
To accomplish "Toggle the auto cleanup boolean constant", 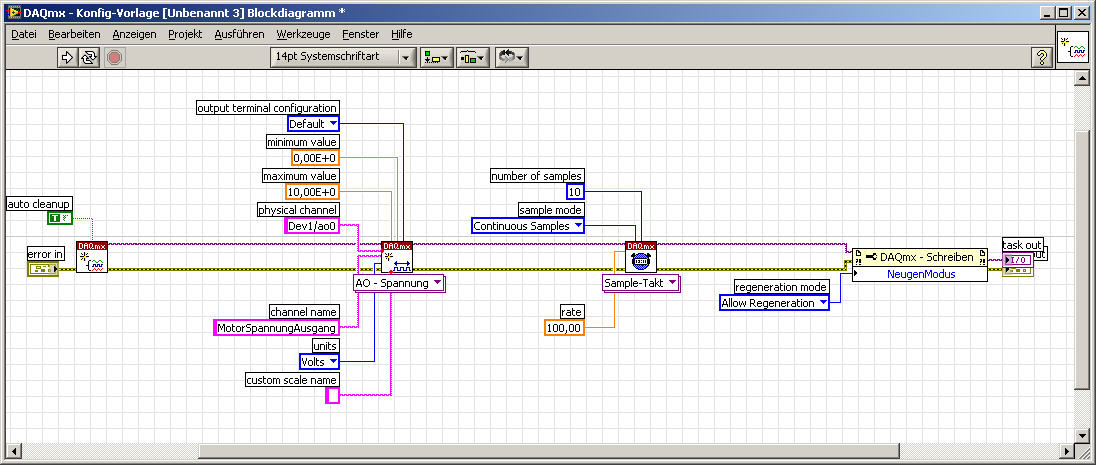I will [x=60, y=218].
